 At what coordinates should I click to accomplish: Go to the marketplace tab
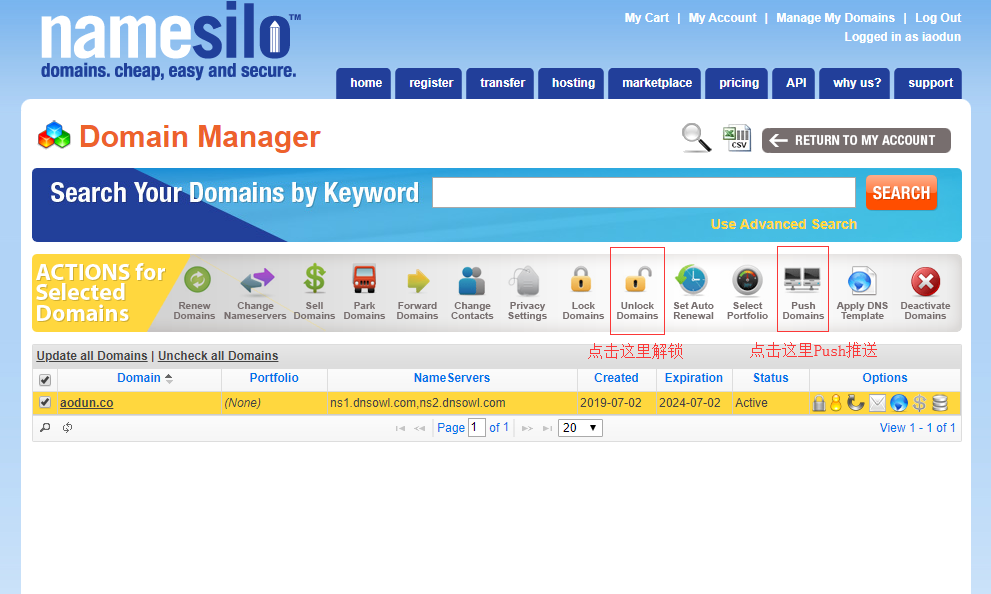tap(657, 83)
